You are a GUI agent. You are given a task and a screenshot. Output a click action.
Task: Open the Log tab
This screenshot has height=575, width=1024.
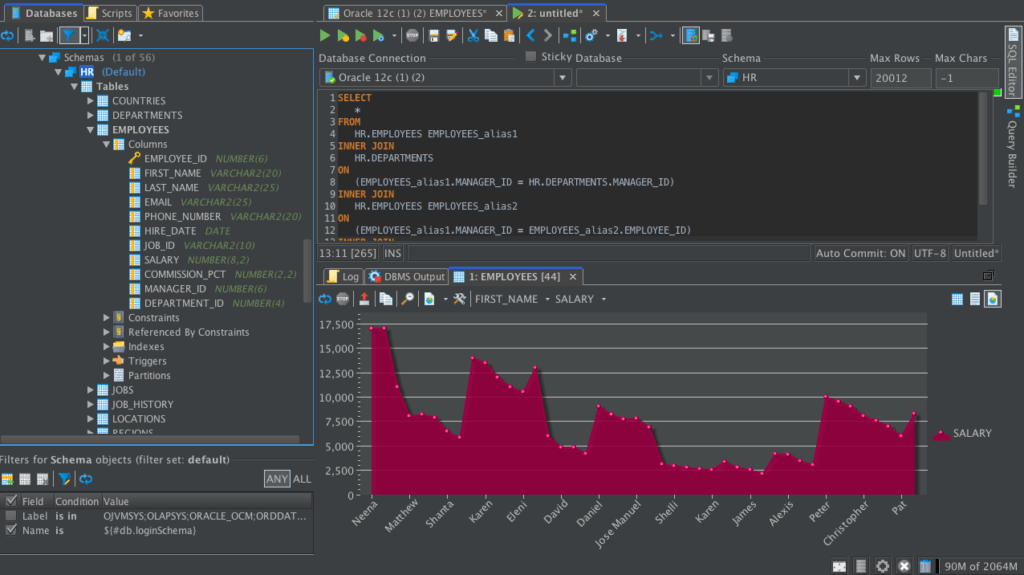[x=344, y=276]
